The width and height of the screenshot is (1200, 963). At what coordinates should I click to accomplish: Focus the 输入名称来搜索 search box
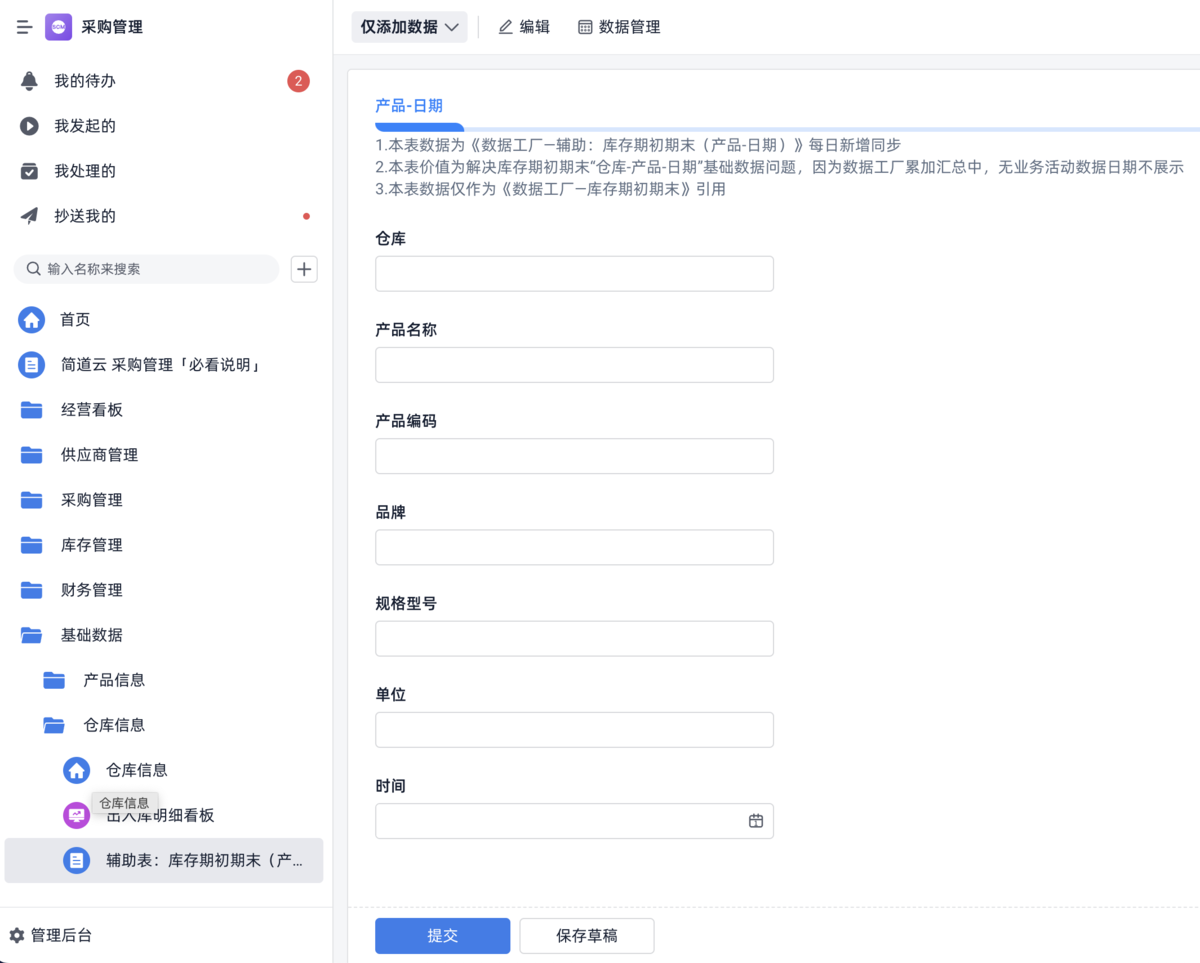[x=146, y=269]
